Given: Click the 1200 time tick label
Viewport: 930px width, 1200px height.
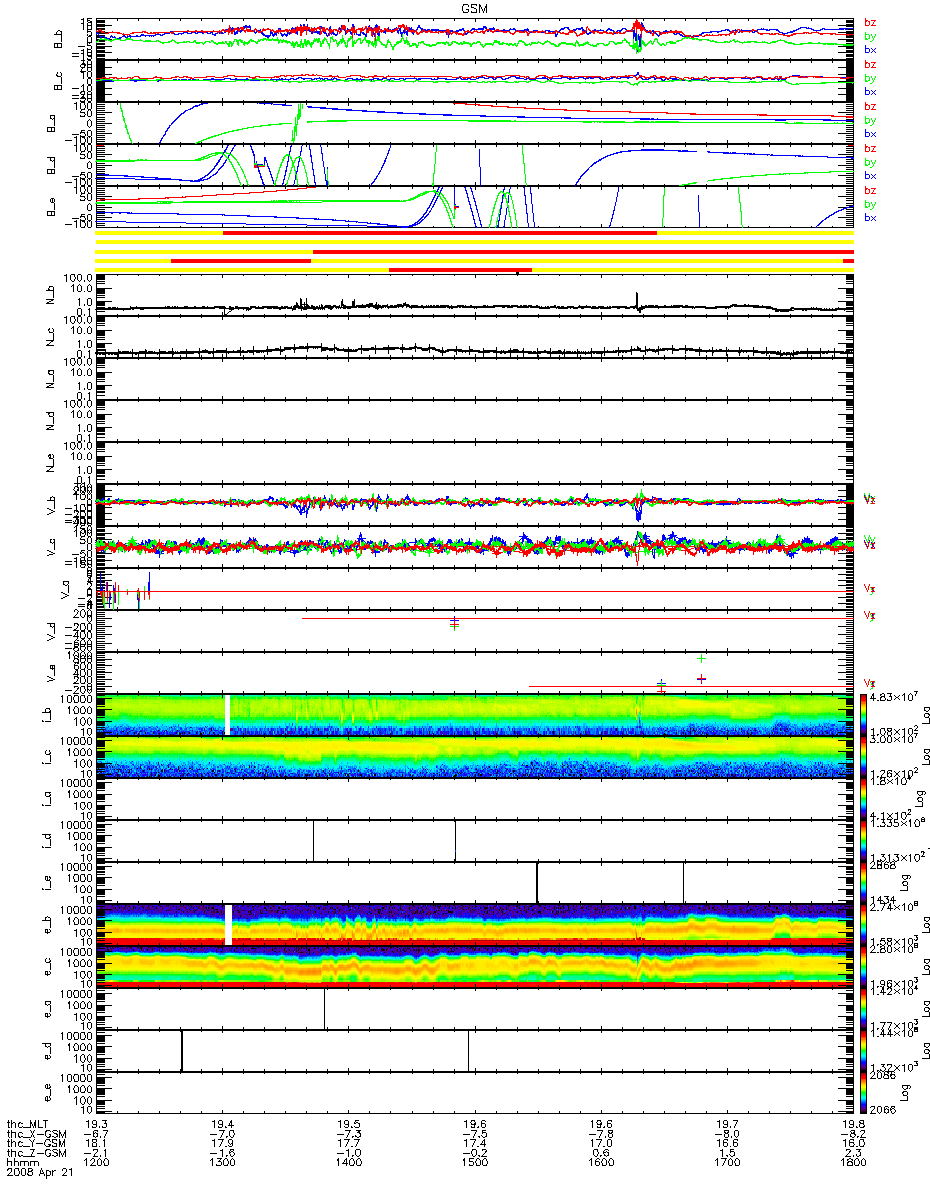Looking at the screenshot, I should (x=97, y=1163).
